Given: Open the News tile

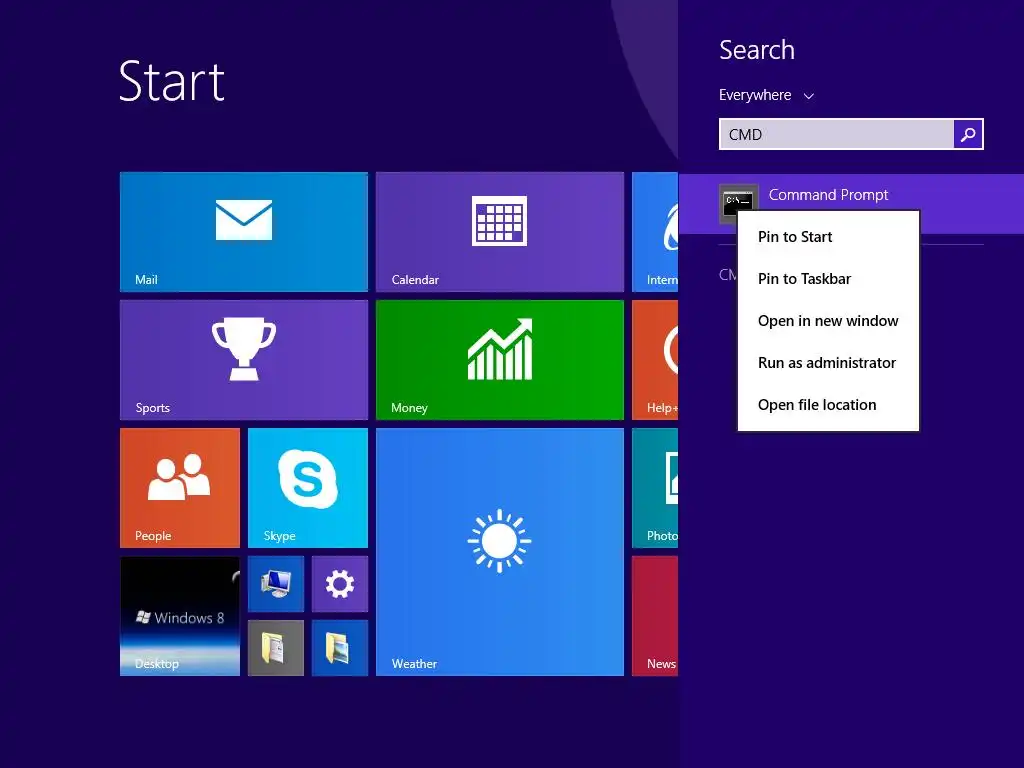Looking at the screenshot, I should tap(655, 616).
